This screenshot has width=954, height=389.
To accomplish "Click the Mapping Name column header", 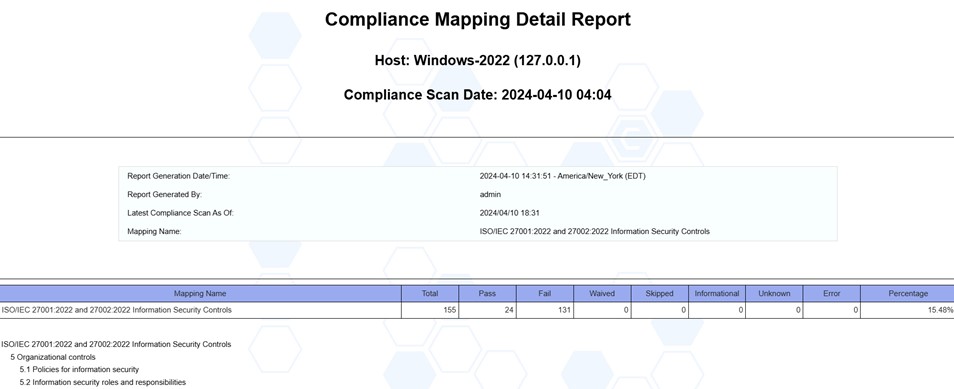I will pos(200,293).
